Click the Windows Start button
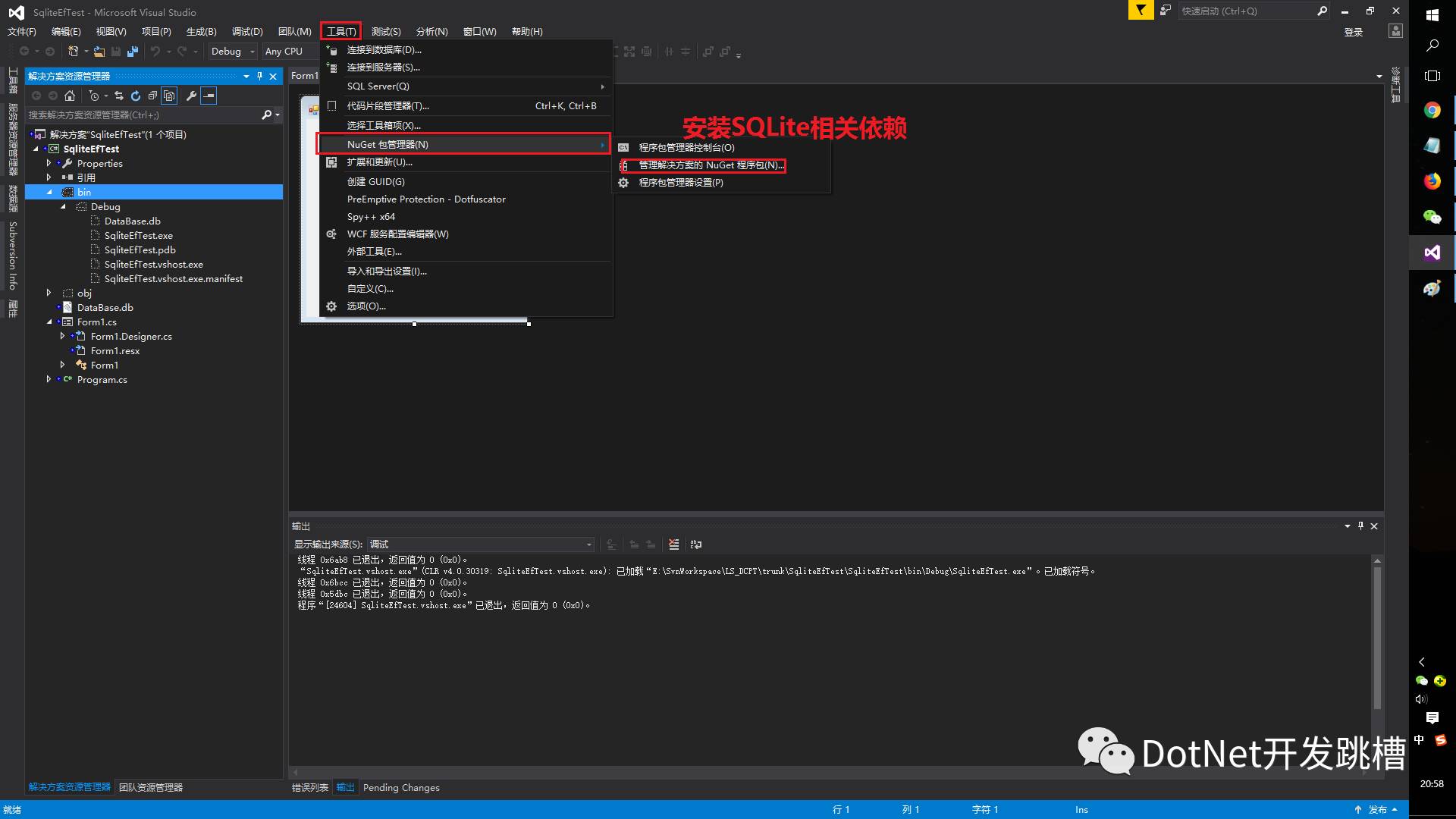The image size is (1456, 819). (1432, 15)
